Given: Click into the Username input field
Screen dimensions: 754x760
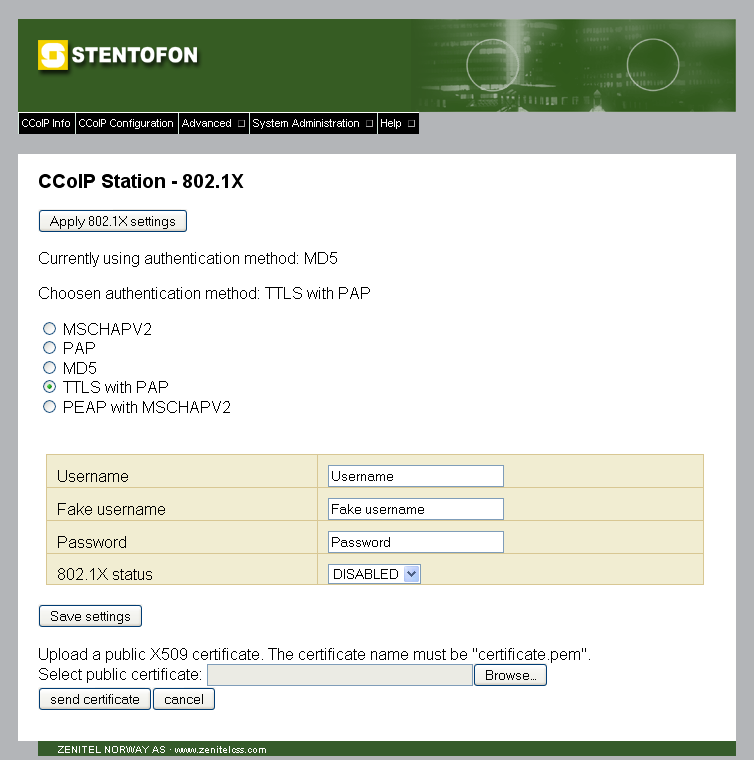Looking at the screenshot, I should pyautogui.click(x=415, y=476).
